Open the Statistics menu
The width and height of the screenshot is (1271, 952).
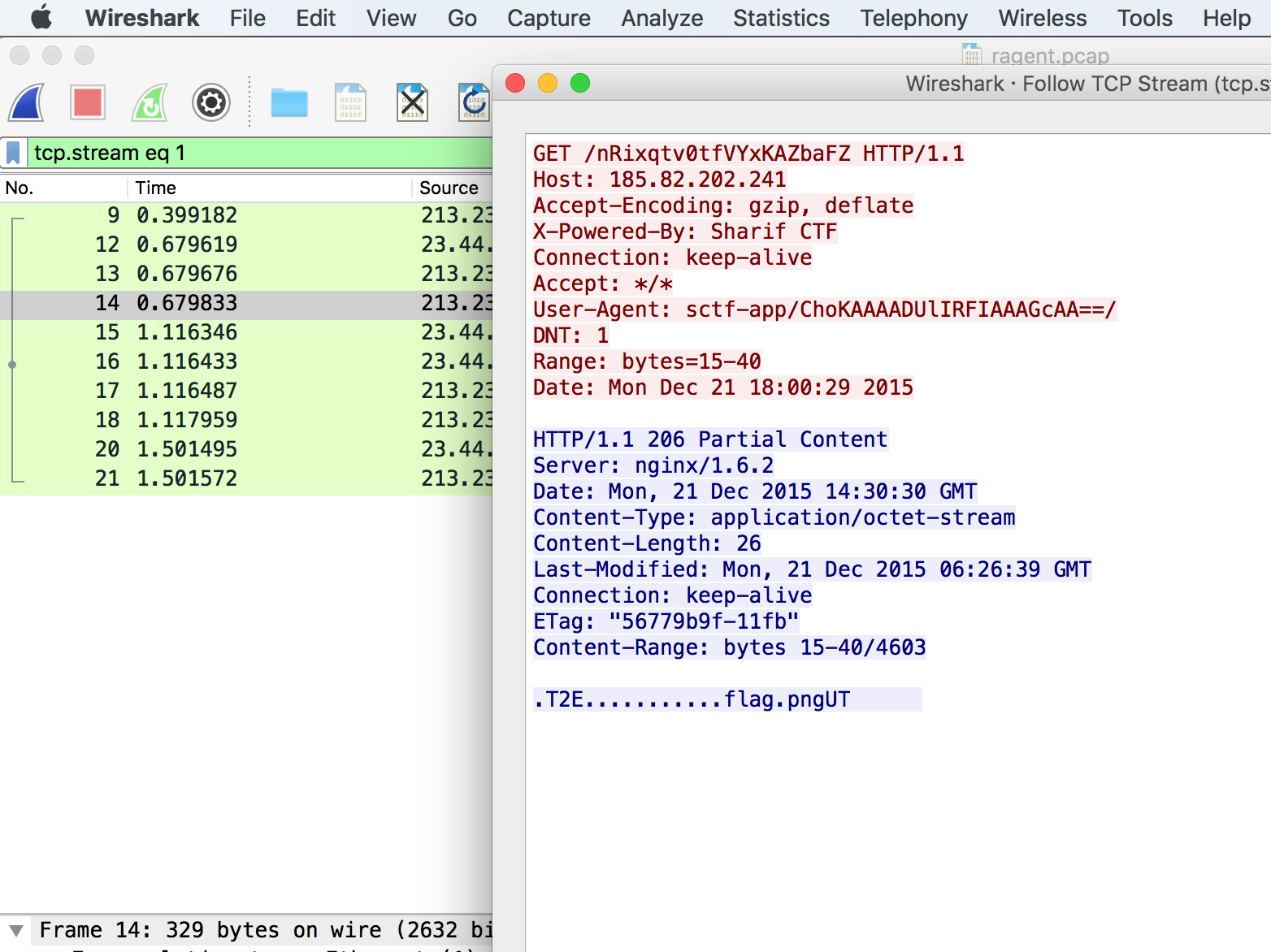point(782,18)
